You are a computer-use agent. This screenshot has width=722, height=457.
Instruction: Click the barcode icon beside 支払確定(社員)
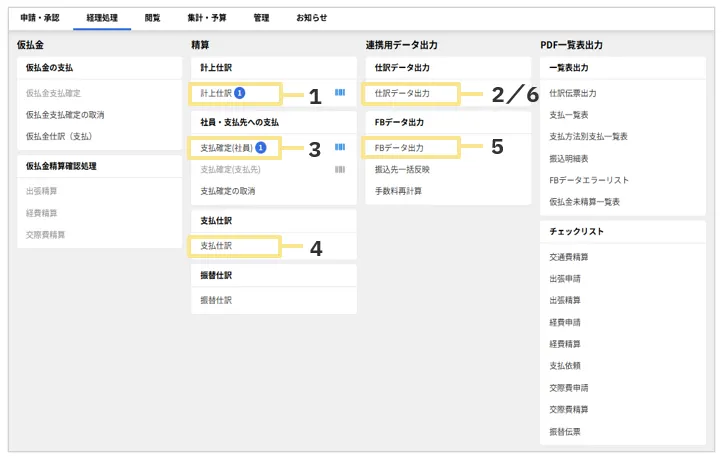(x=340, y=147)
